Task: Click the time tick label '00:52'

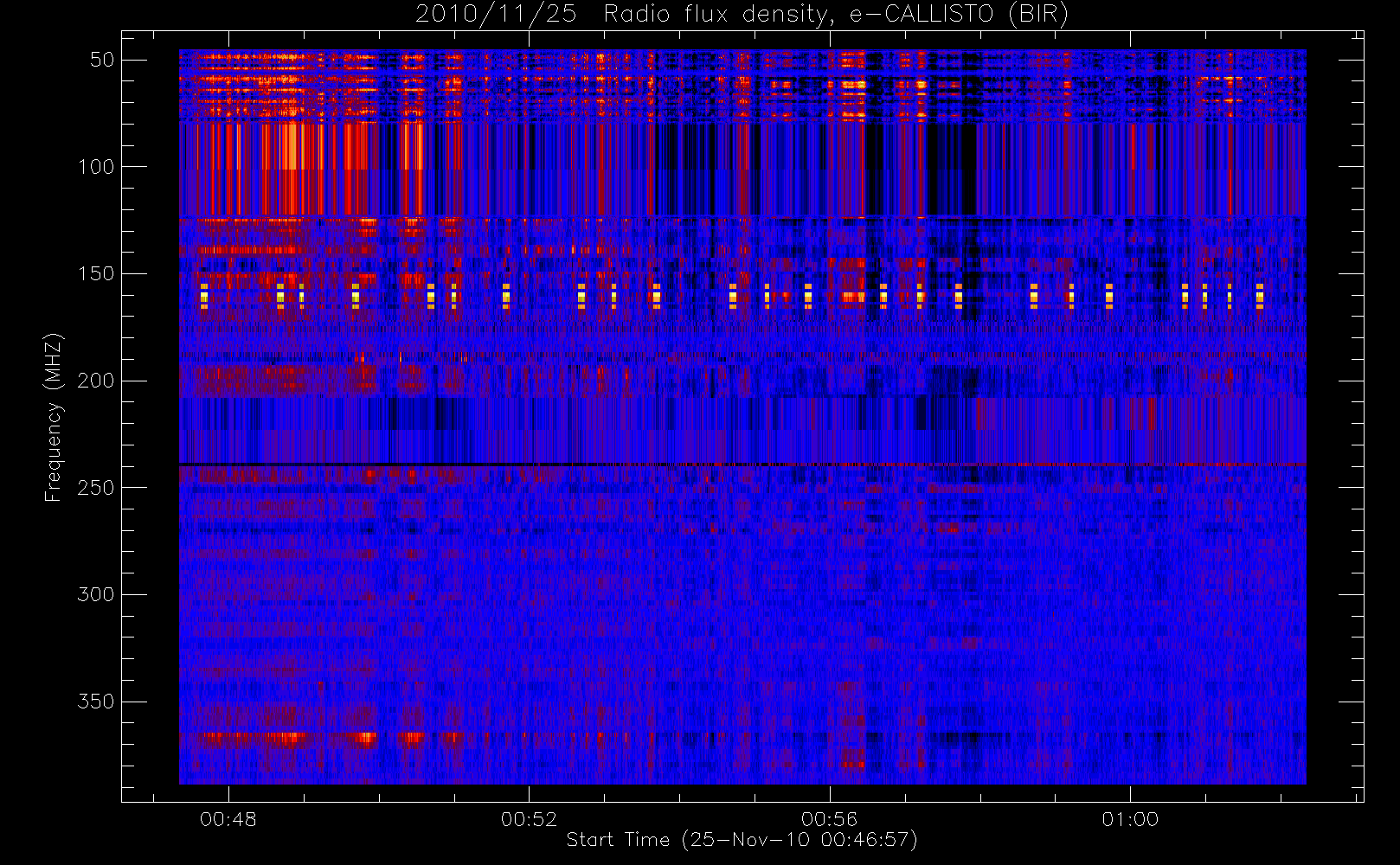Action: tap(529, 820)
